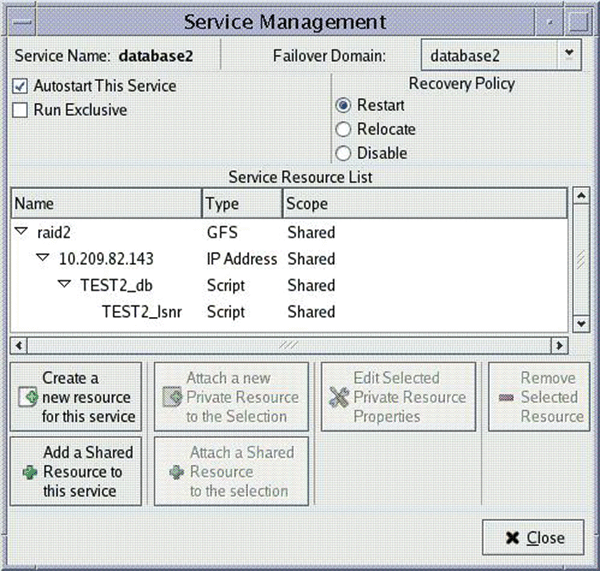Toggle the Autostart This Service checkbox
Screen dimensions: 600x571
(x=20, y=87)
